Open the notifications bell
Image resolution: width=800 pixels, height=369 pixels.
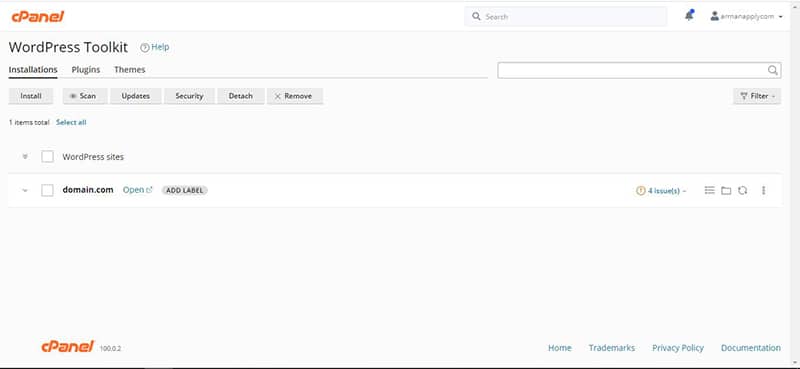689,16
